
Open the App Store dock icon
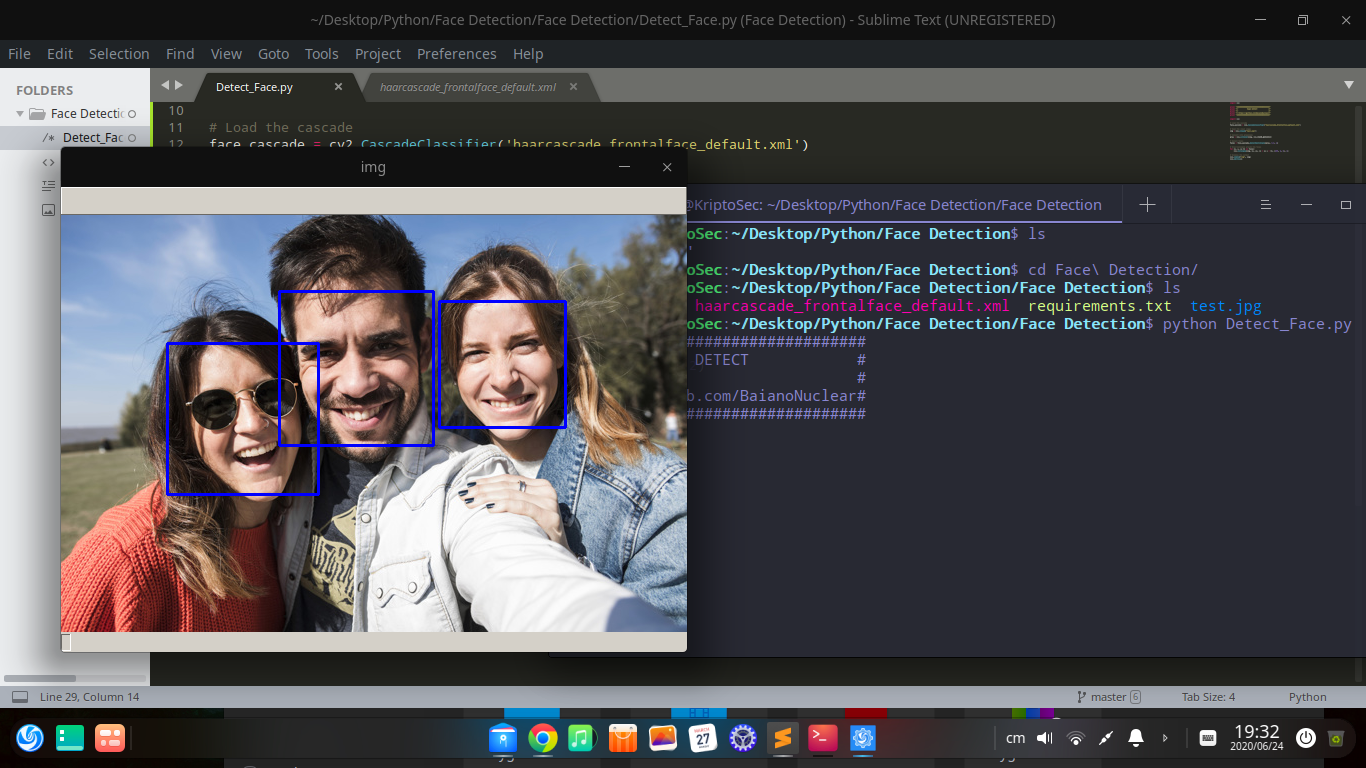623,738
